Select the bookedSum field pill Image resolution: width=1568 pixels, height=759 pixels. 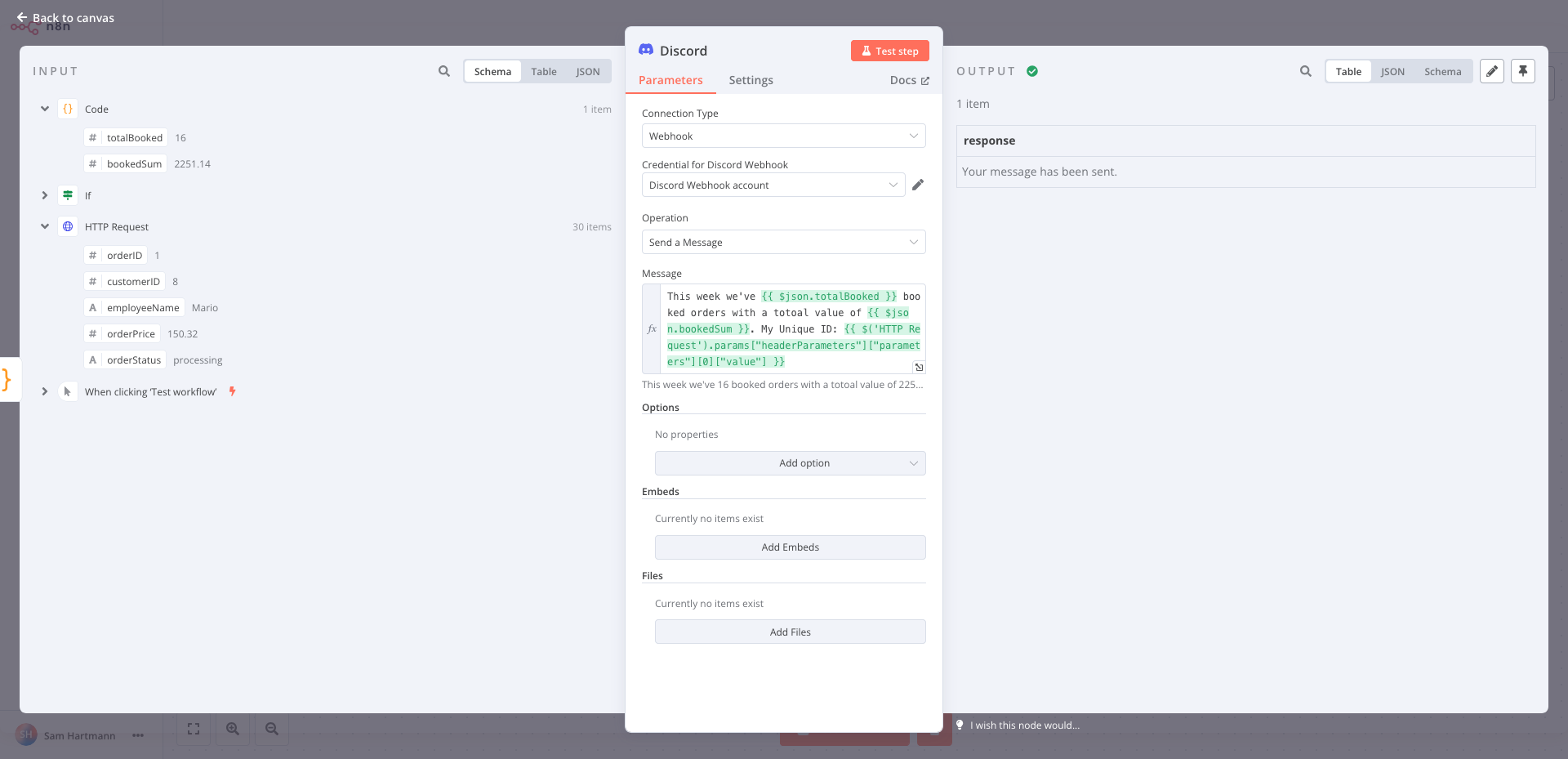coord(126,163)
